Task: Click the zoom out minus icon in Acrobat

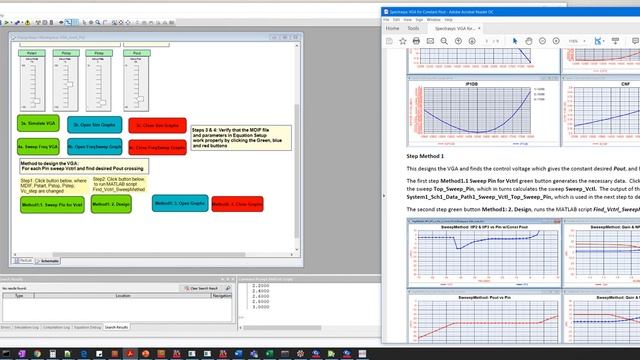Action: pos(542,41)
